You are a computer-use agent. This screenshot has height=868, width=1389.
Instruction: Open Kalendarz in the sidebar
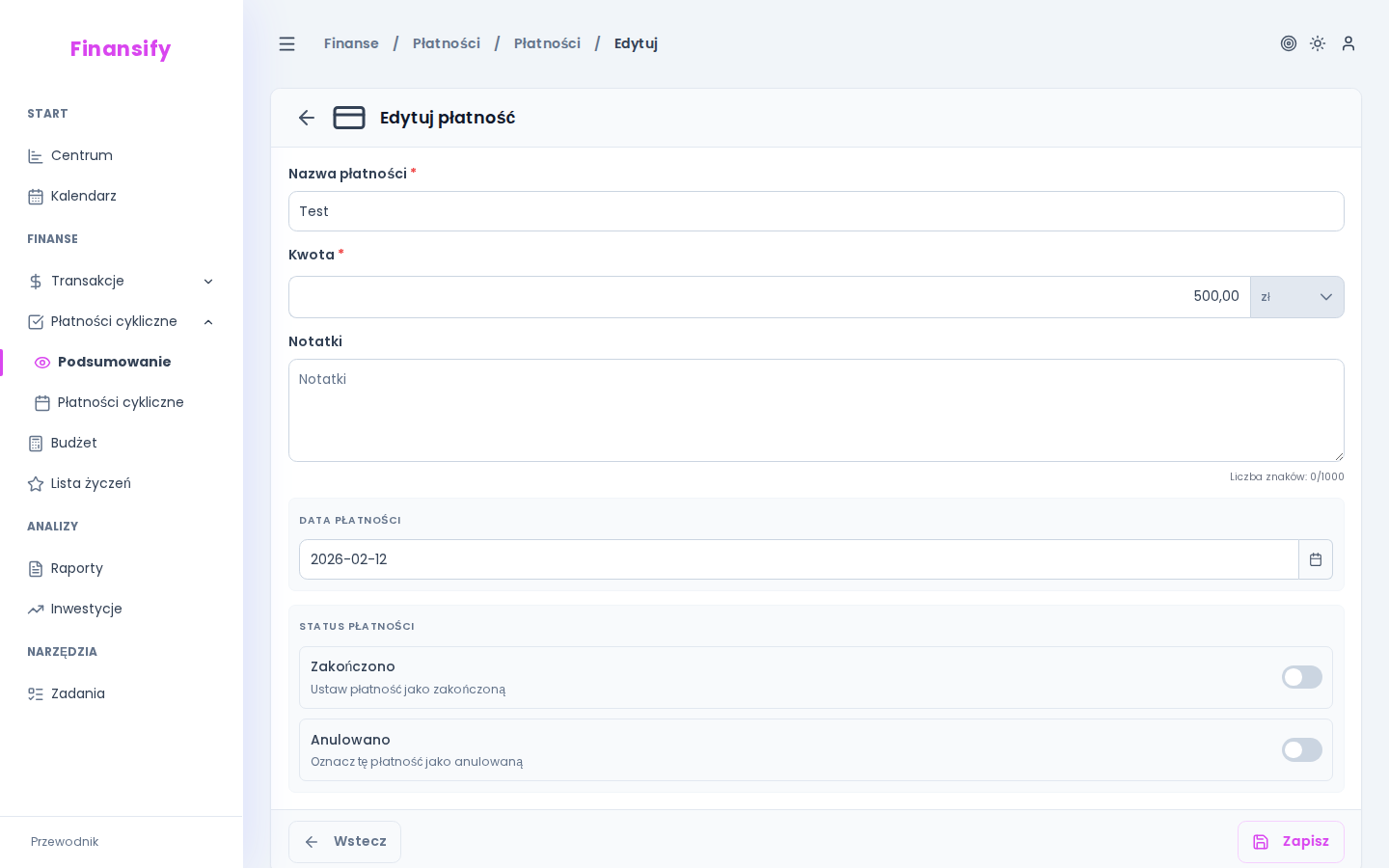click(83, 196)
